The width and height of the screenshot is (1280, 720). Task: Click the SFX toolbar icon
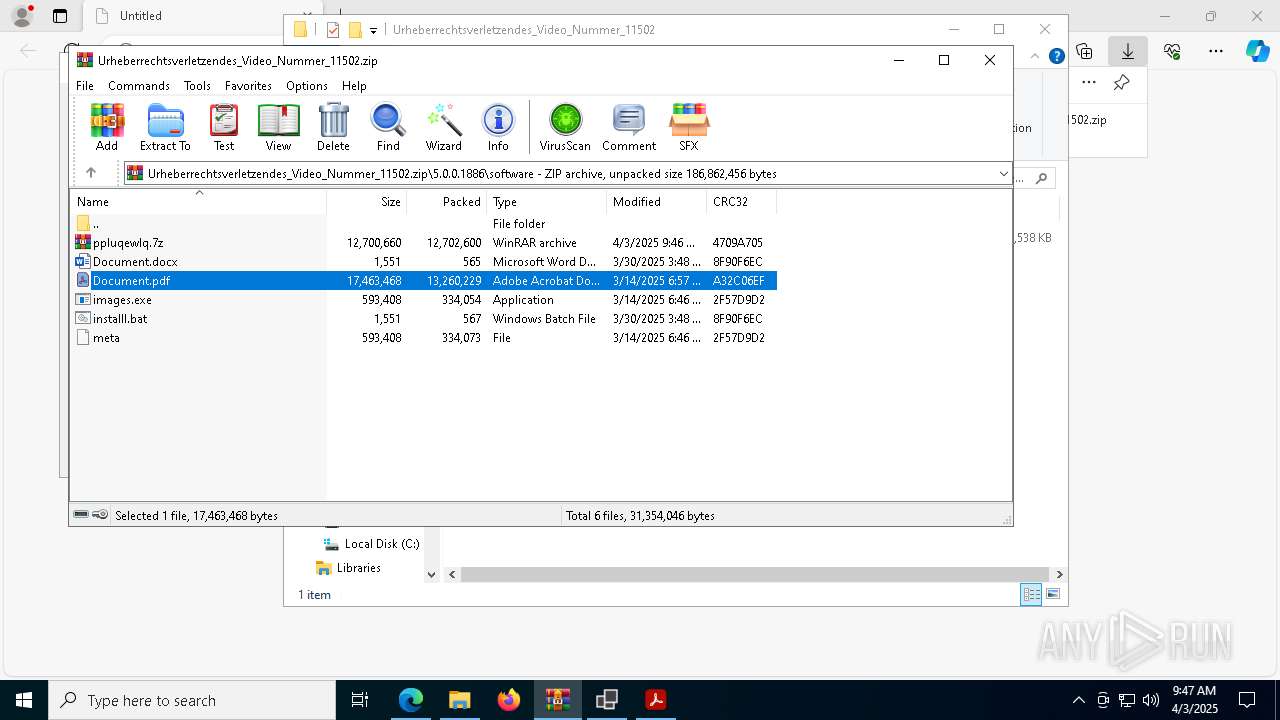689,127
